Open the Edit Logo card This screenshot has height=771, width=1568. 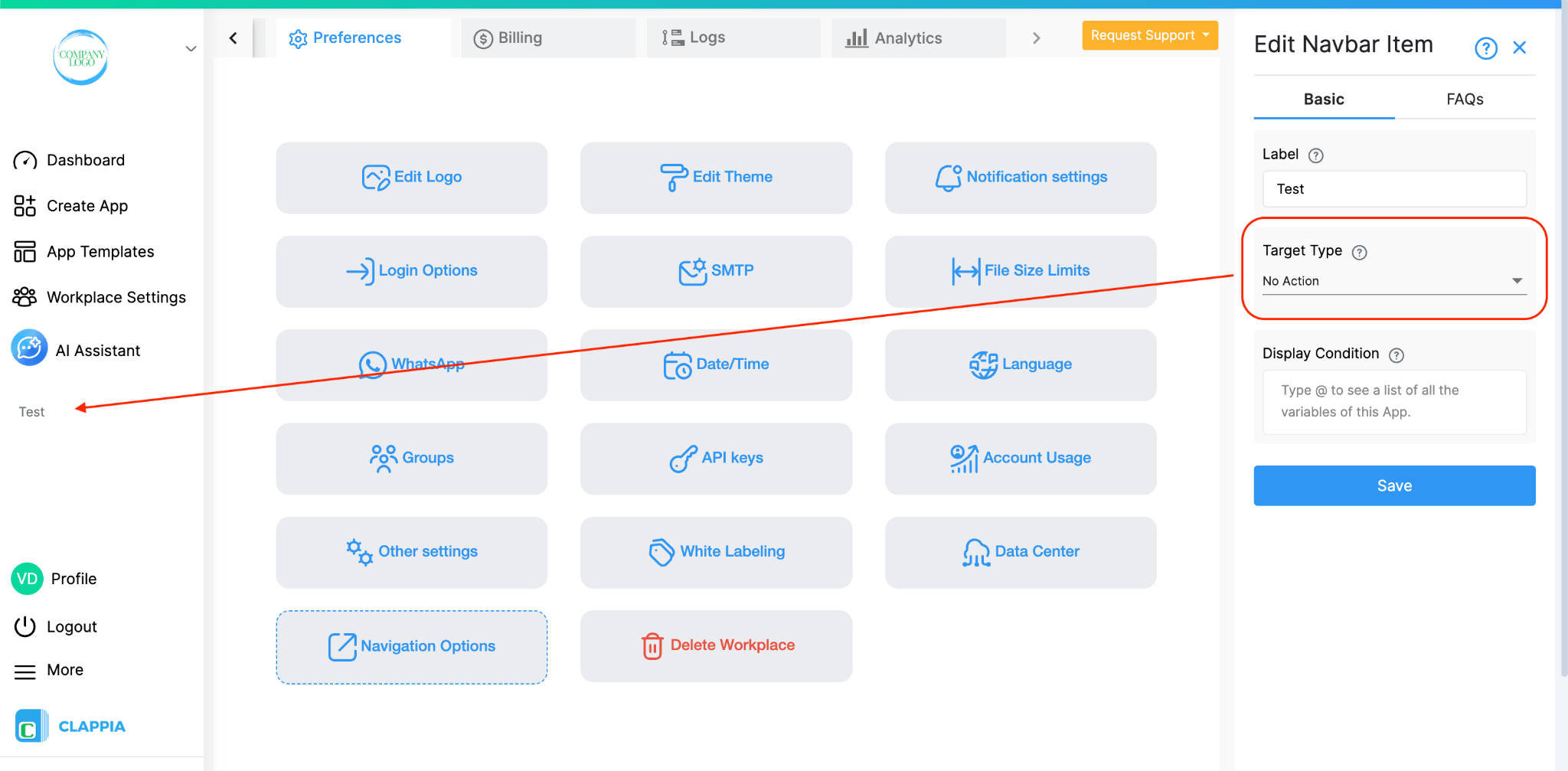click(412, 178)
